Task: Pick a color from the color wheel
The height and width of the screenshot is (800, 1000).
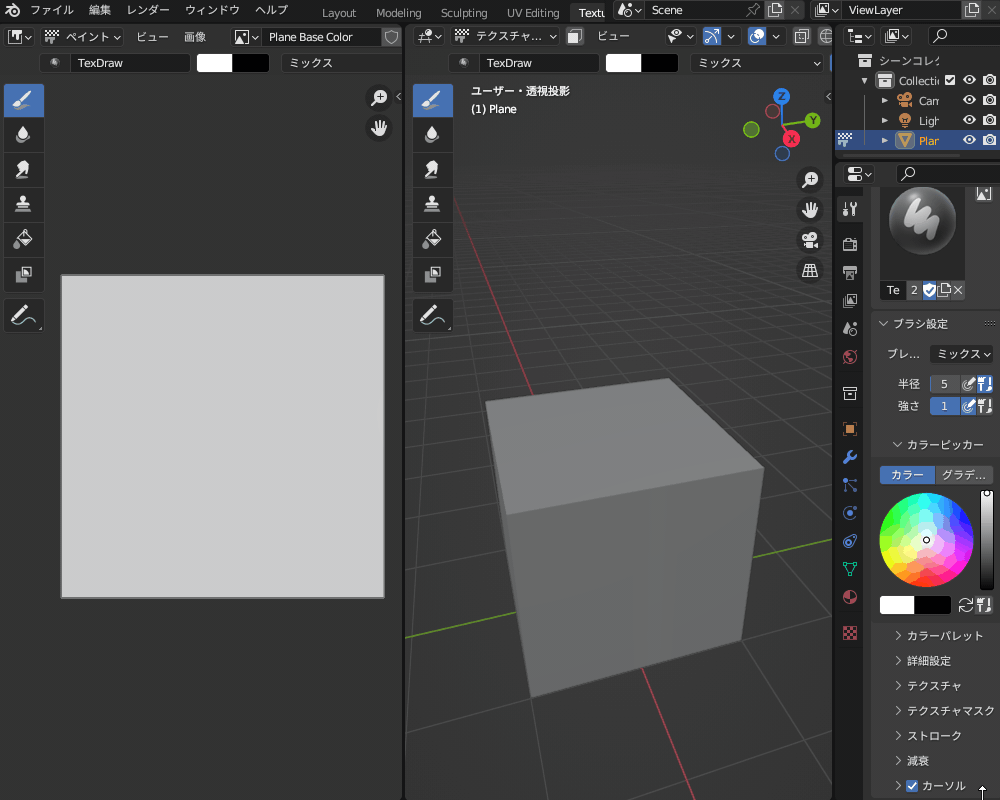Action: coord(926,540)
